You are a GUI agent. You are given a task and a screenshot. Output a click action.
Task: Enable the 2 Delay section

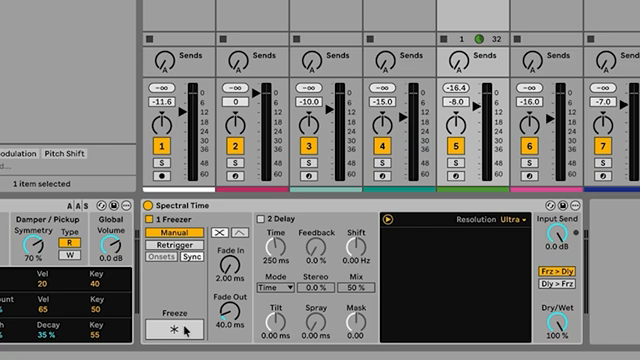261,219
